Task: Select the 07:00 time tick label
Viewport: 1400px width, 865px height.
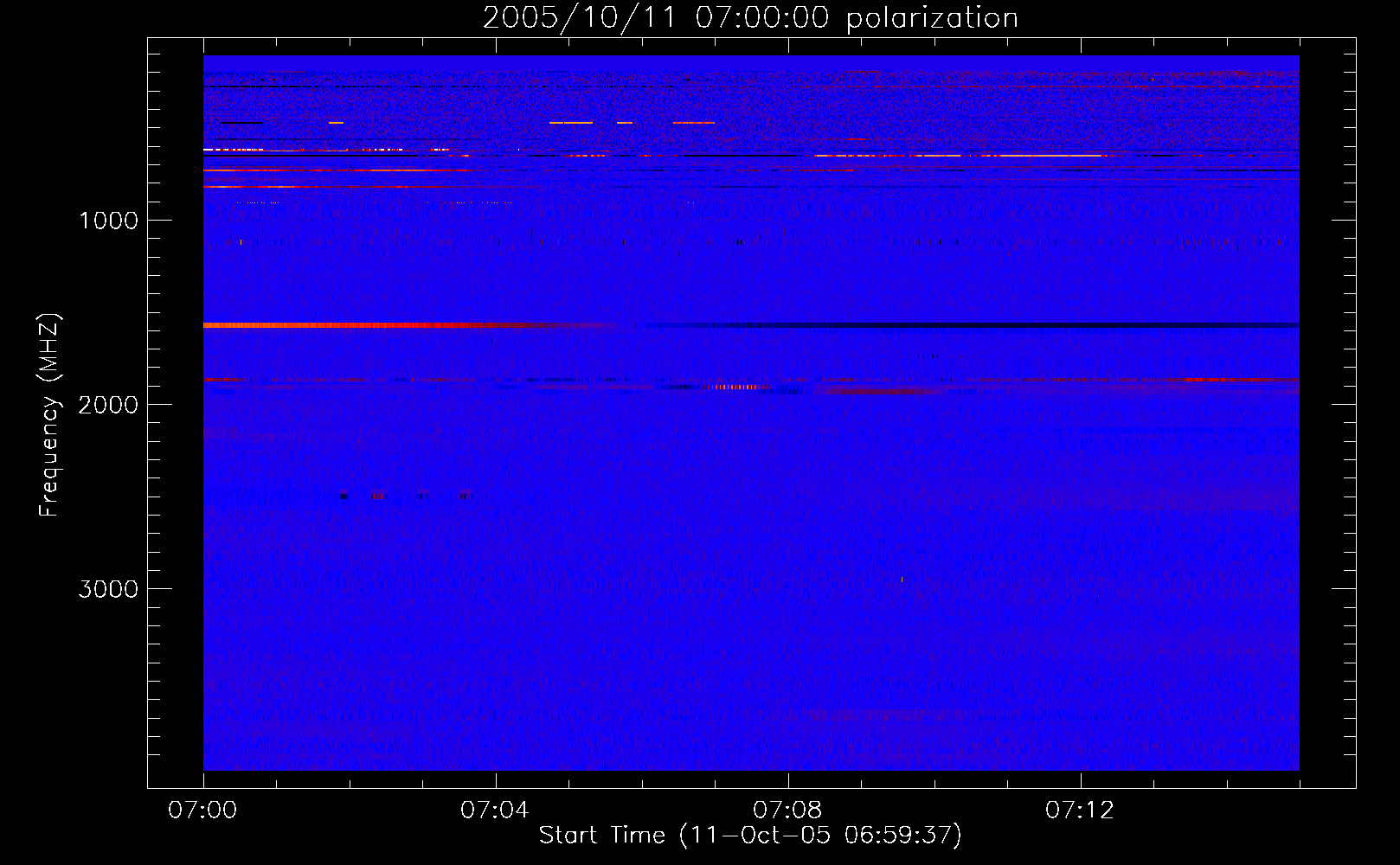Action: click(202, 811)
